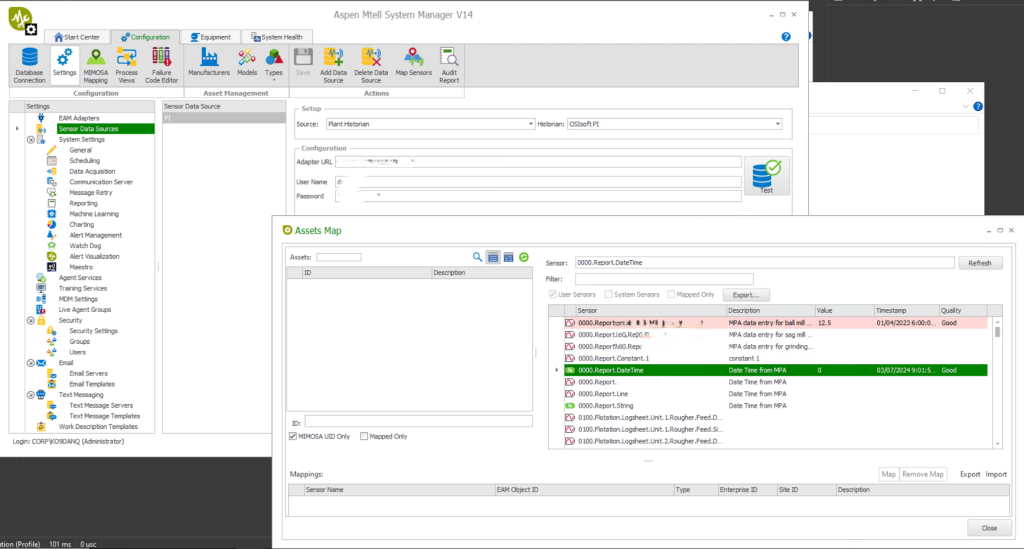The height and width of the screenshot is (549, 1024).
Task: Select the 0000.Report.DateTime sensor row
Action: (x=775, y=370)
